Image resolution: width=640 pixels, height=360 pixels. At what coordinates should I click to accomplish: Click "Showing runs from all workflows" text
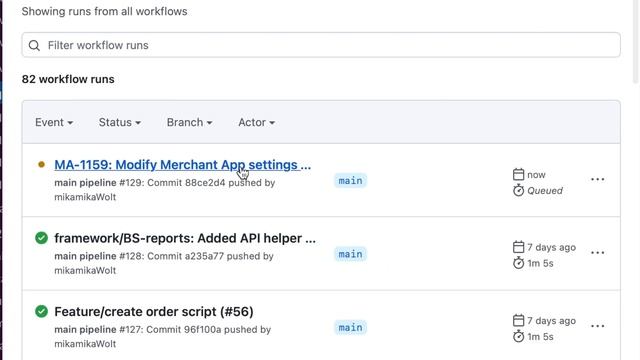click(x=104, y=11)
